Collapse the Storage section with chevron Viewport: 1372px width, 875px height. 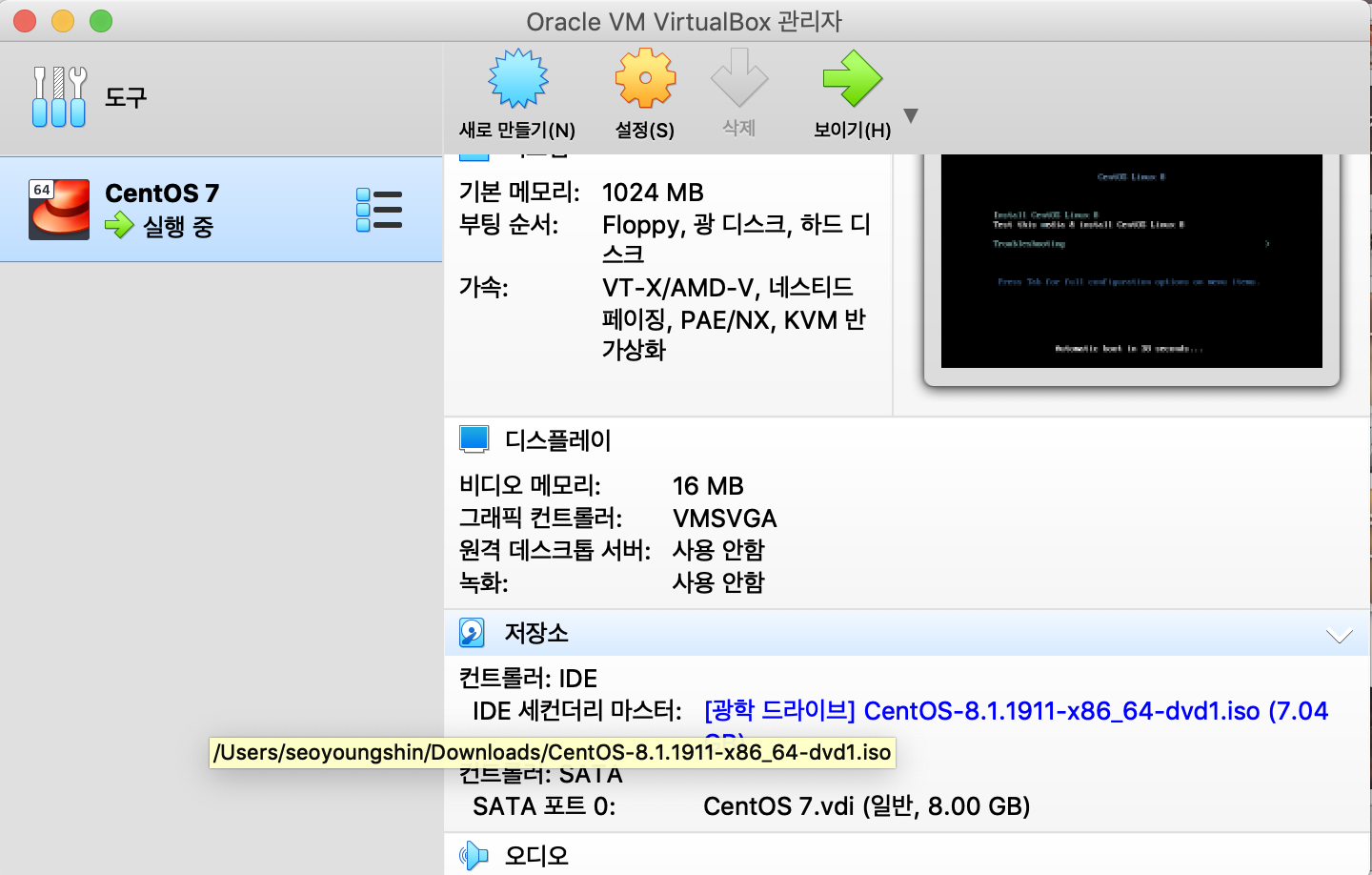(1340, 636)
